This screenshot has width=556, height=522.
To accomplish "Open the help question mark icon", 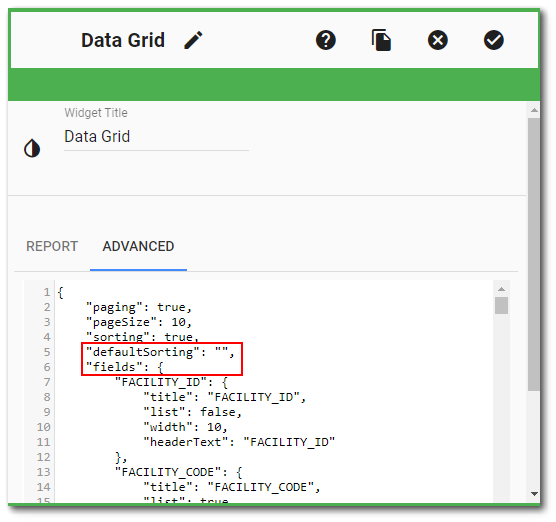I will (326, 40).
